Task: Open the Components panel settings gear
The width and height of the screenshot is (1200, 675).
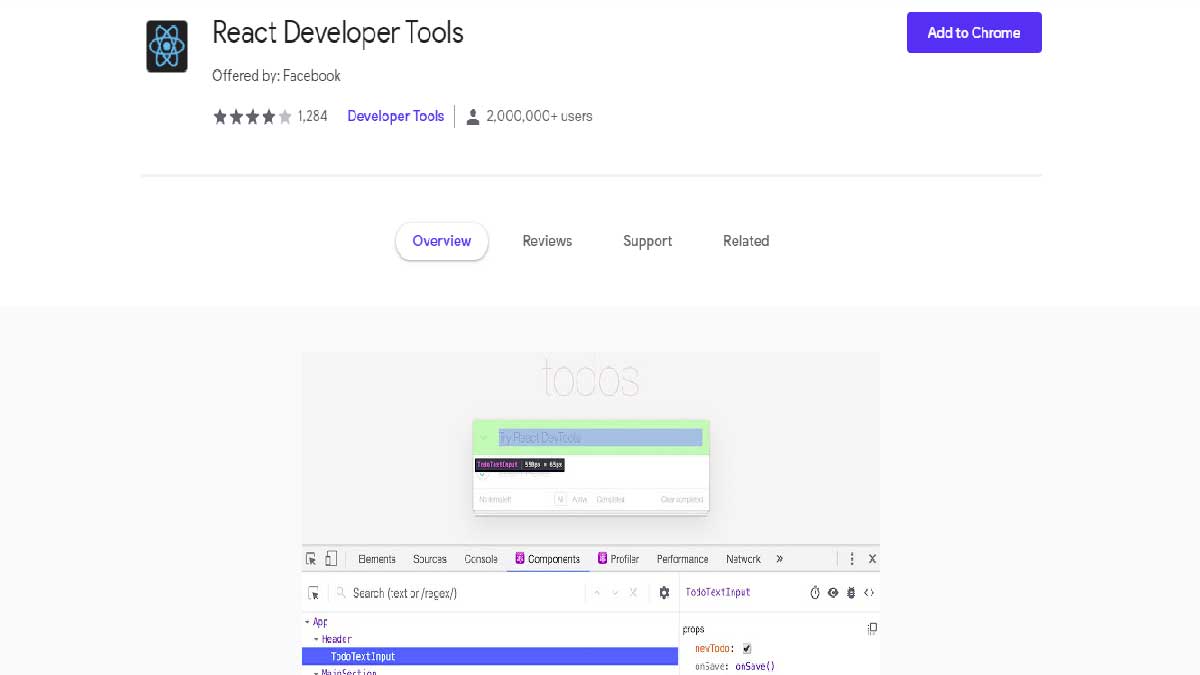Action: pyautogui.click(x=664, y=593)
